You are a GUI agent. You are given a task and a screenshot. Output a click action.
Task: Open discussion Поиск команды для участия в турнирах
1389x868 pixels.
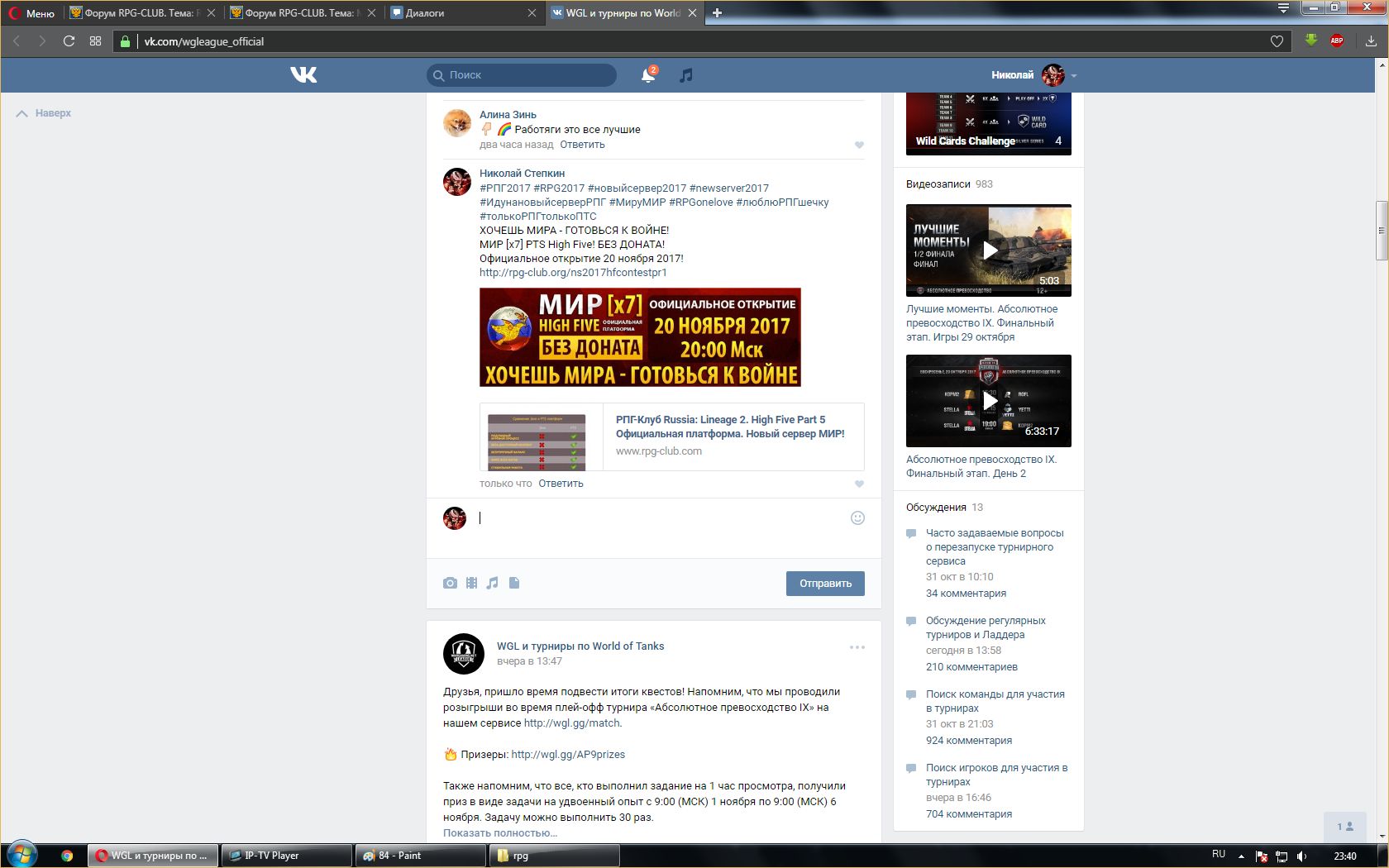tap(995, 701)
